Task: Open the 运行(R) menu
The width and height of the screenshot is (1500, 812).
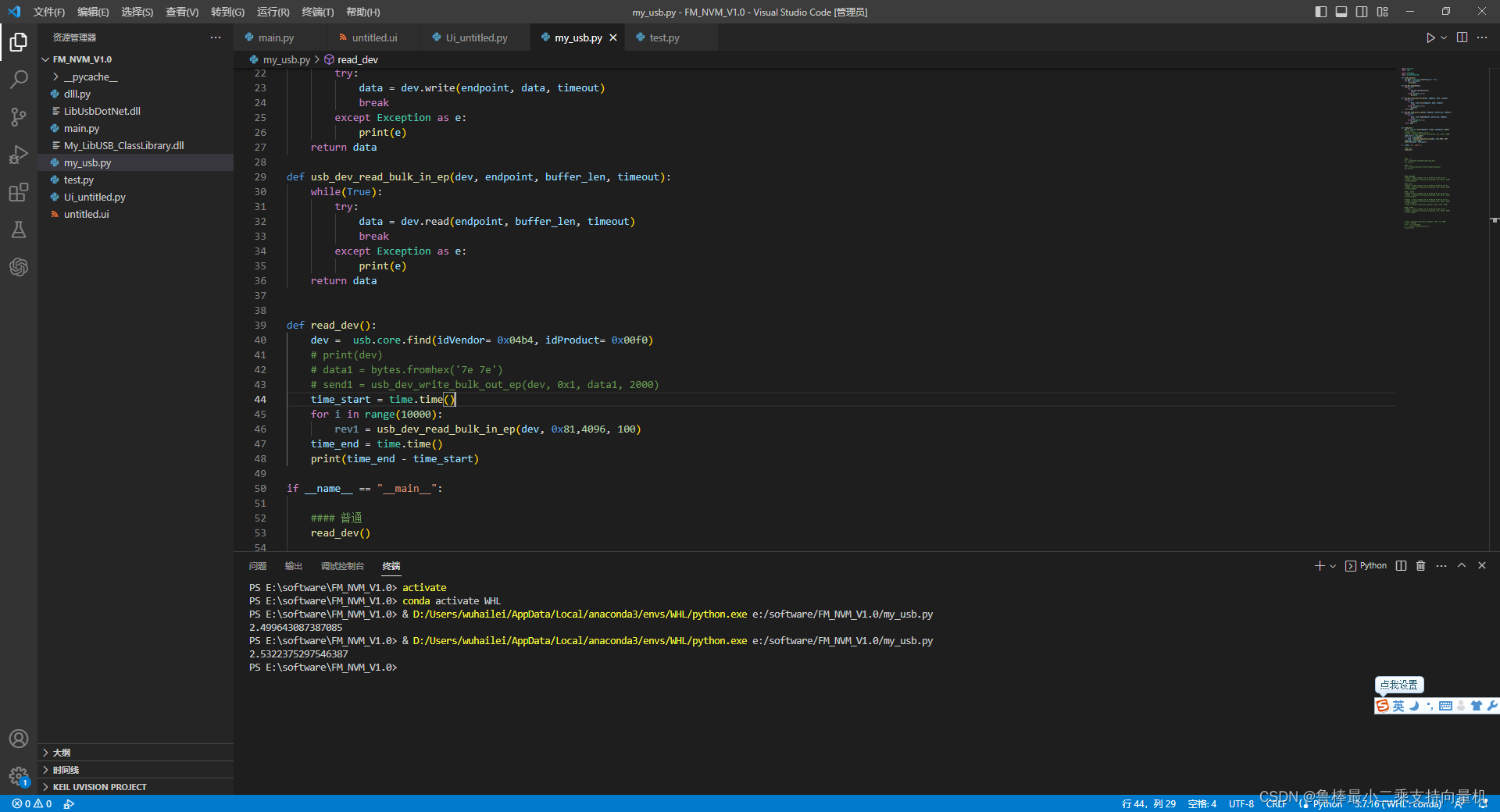Action: [x=273, y=12]
